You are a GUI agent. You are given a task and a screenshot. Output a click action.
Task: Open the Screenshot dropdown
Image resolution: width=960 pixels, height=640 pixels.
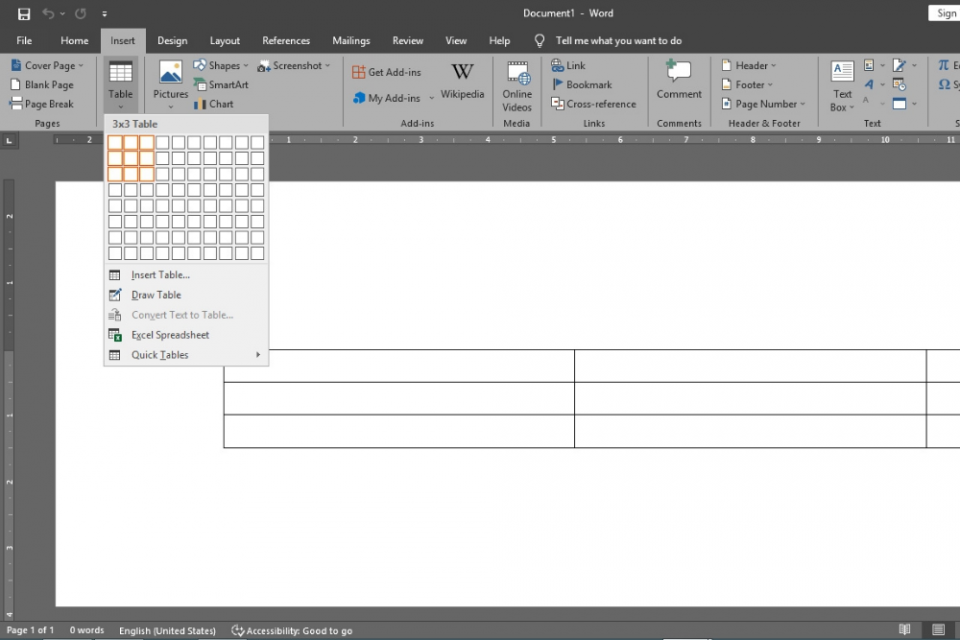tap(294, 66)
